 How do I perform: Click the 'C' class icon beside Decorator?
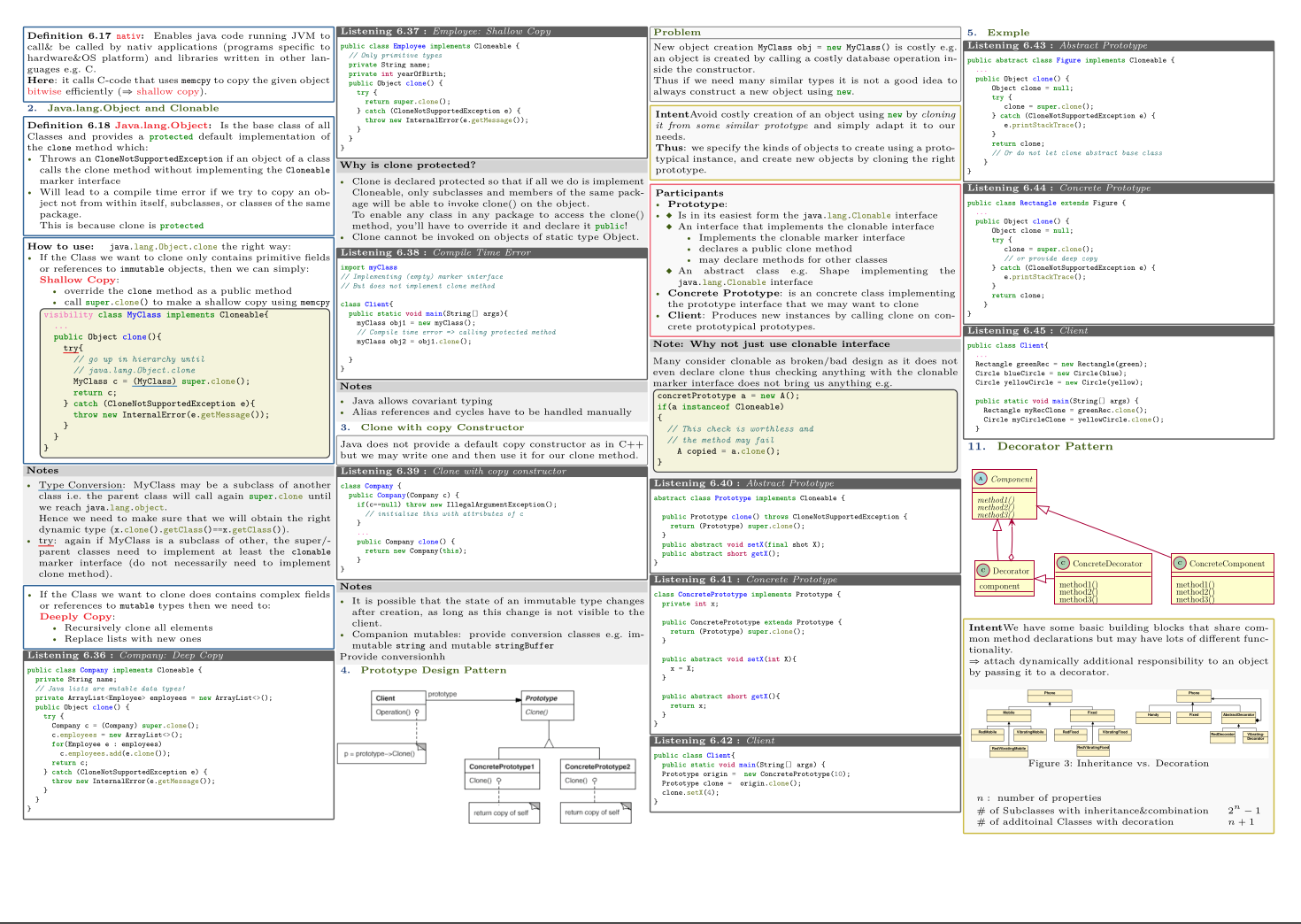(983, 571)
